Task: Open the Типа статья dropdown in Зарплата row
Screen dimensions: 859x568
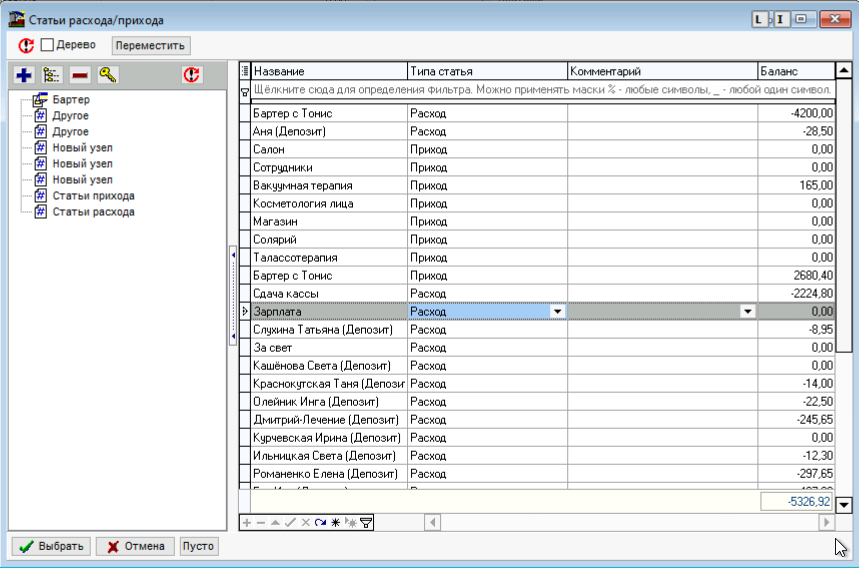Action: click(557, 312)
